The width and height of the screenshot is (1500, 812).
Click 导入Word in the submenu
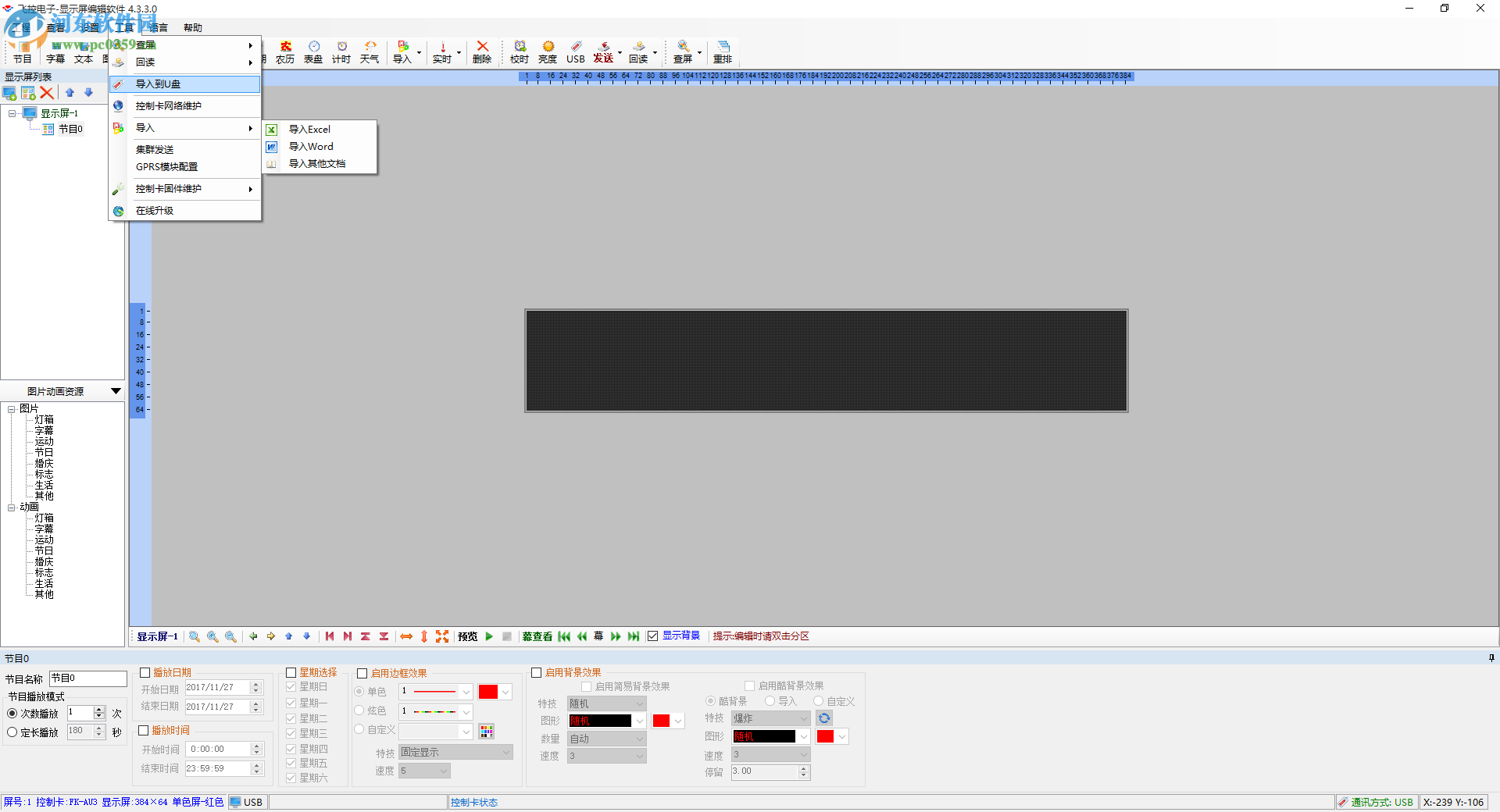pos(320,147)
